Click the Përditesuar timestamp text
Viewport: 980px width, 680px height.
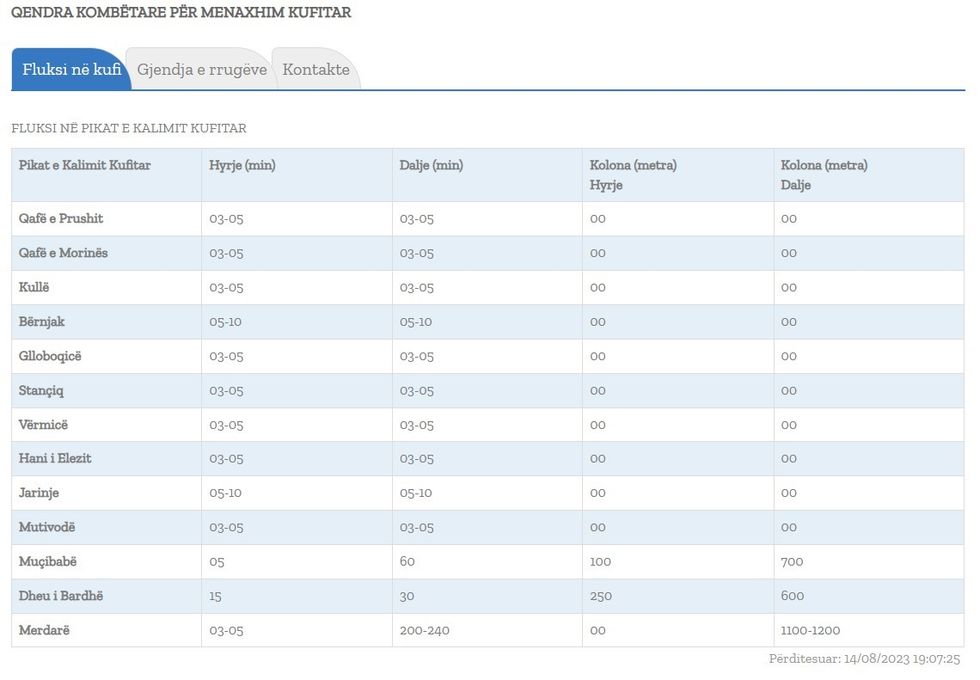pyautogui.click(x=864, y=659)
